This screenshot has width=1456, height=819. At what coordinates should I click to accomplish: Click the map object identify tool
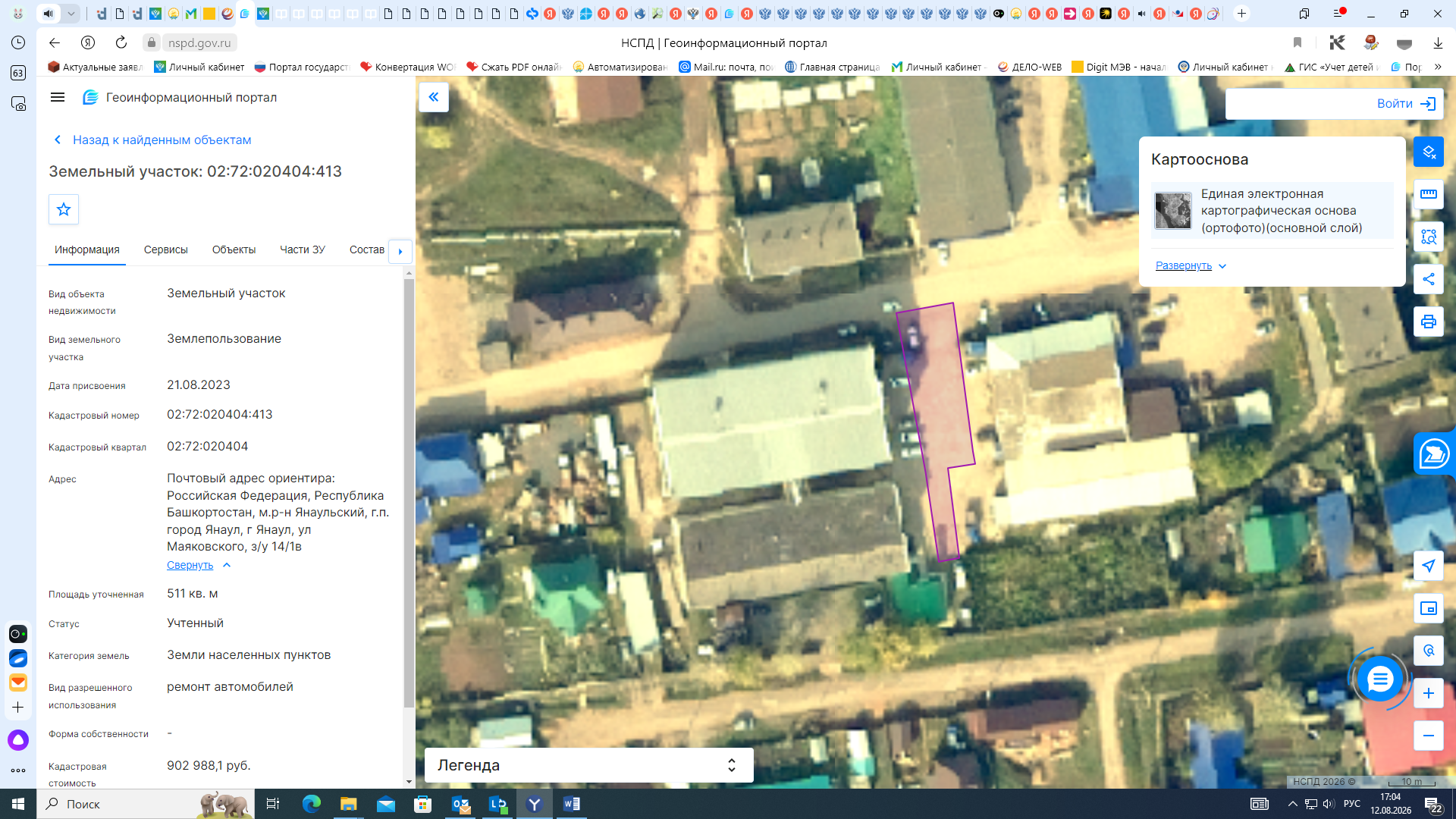point(1429,651)
